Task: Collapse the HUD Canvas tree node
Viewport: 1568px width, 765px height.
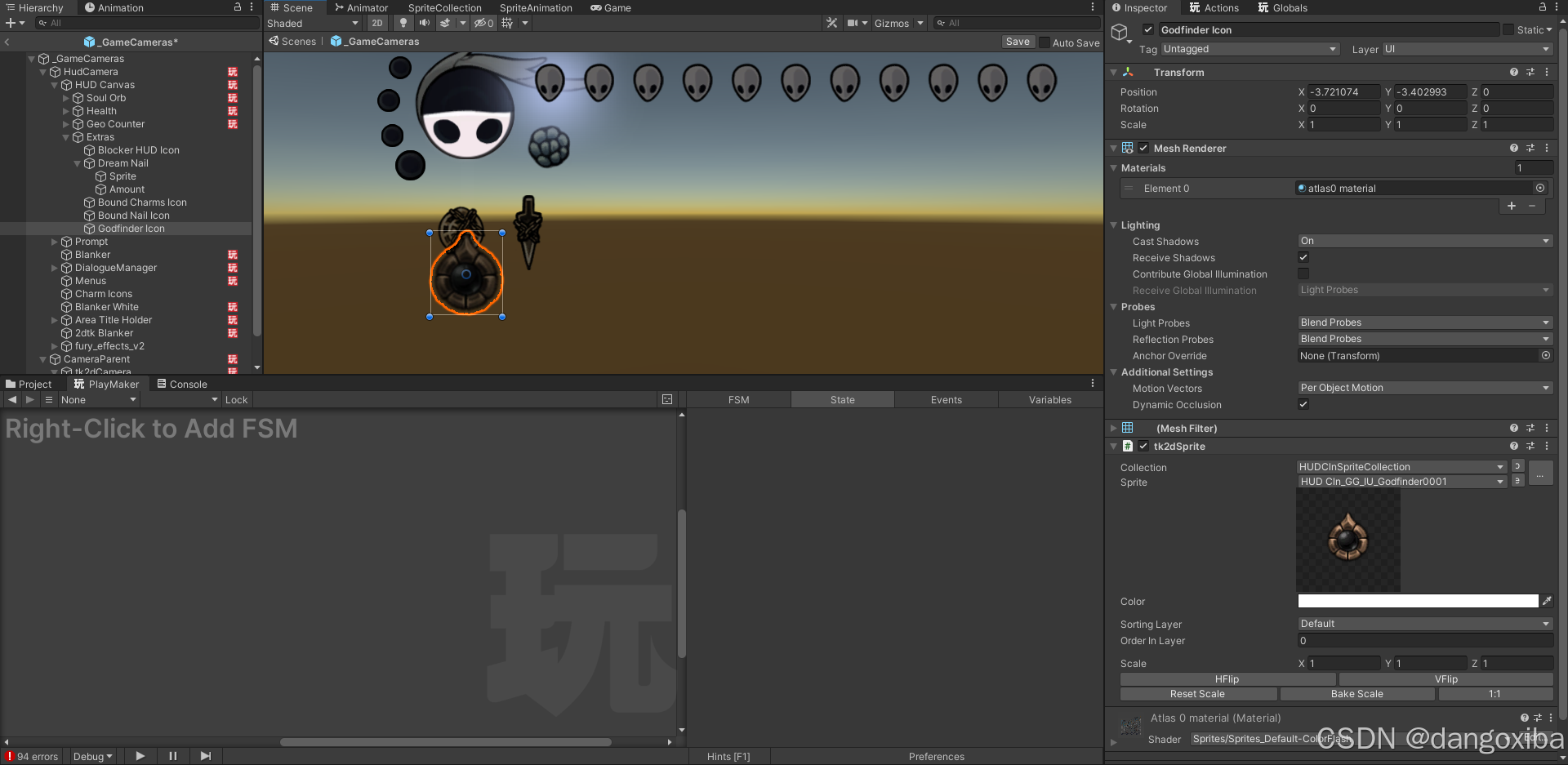Action: pyautogui.click(x=55, y=85)
